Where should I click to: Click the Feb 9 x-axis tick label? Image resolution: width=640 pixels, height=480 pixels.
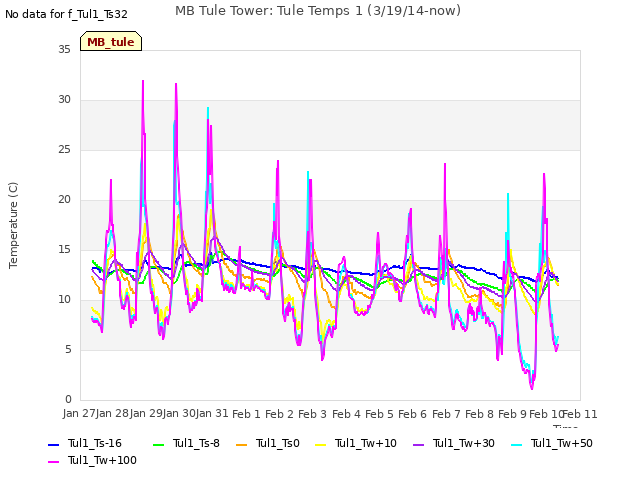513,414
